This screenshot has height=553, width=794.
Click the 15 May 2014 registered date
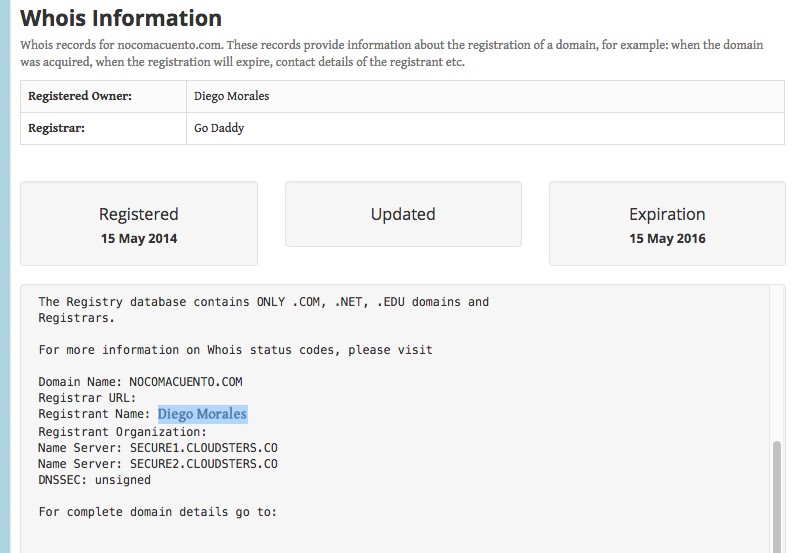point(139,239)
